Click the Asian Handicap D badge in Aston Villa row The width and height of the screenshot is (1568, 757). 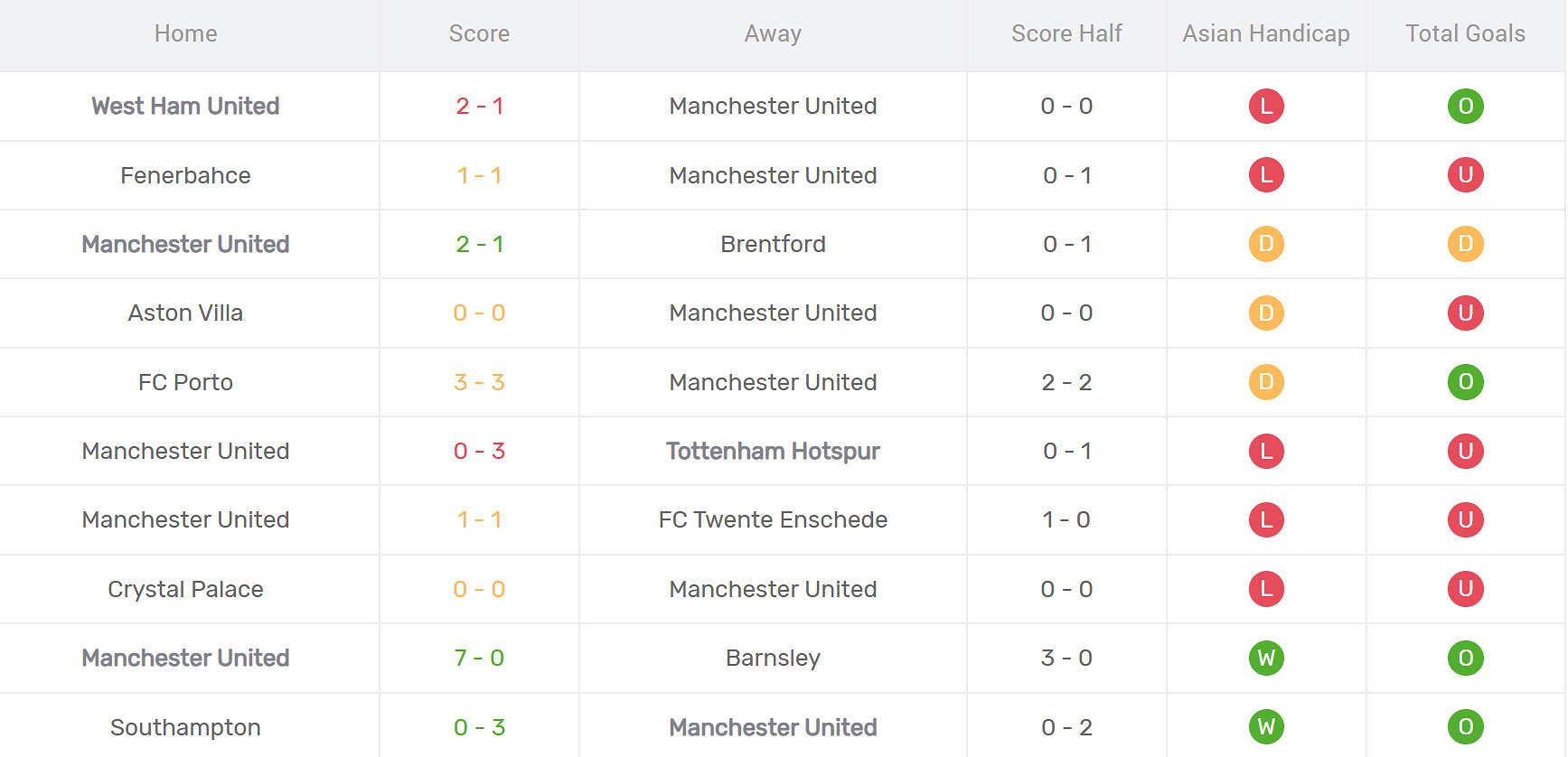pyautogui.click(x=1265, y=313)
